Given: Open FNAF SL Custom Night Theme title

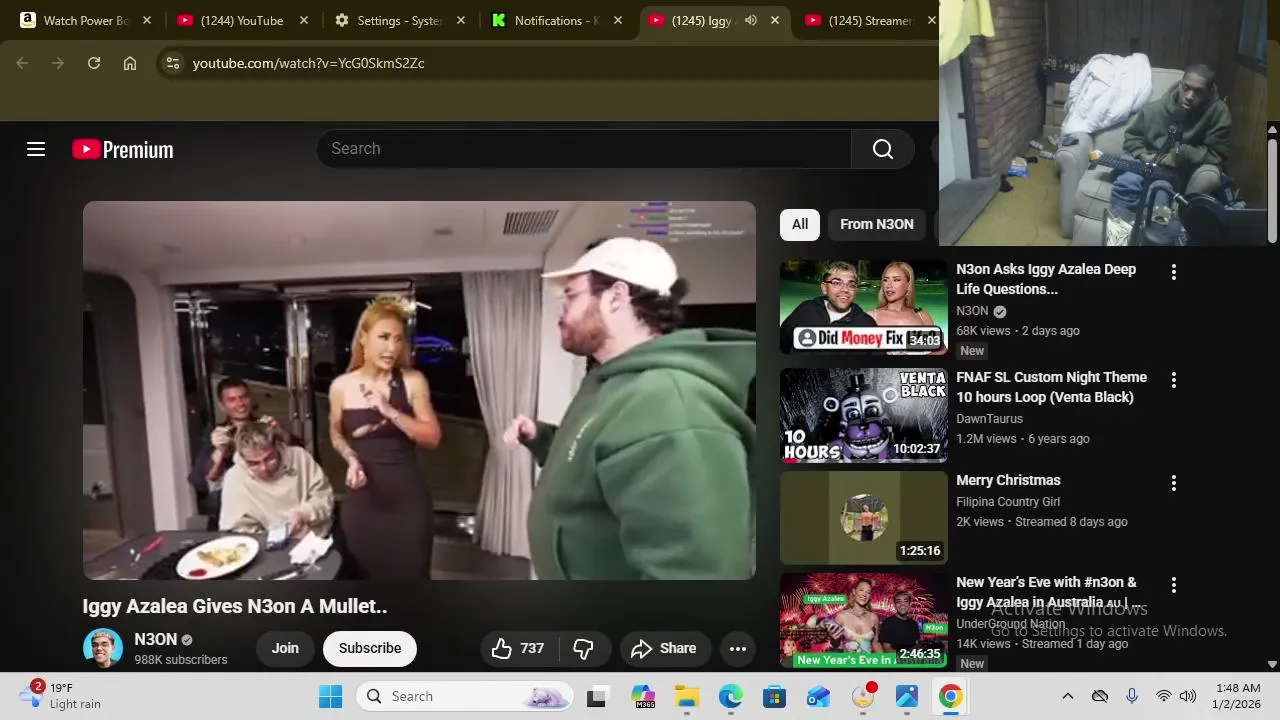Looking at the screenshot, I should coord(1052,387).
